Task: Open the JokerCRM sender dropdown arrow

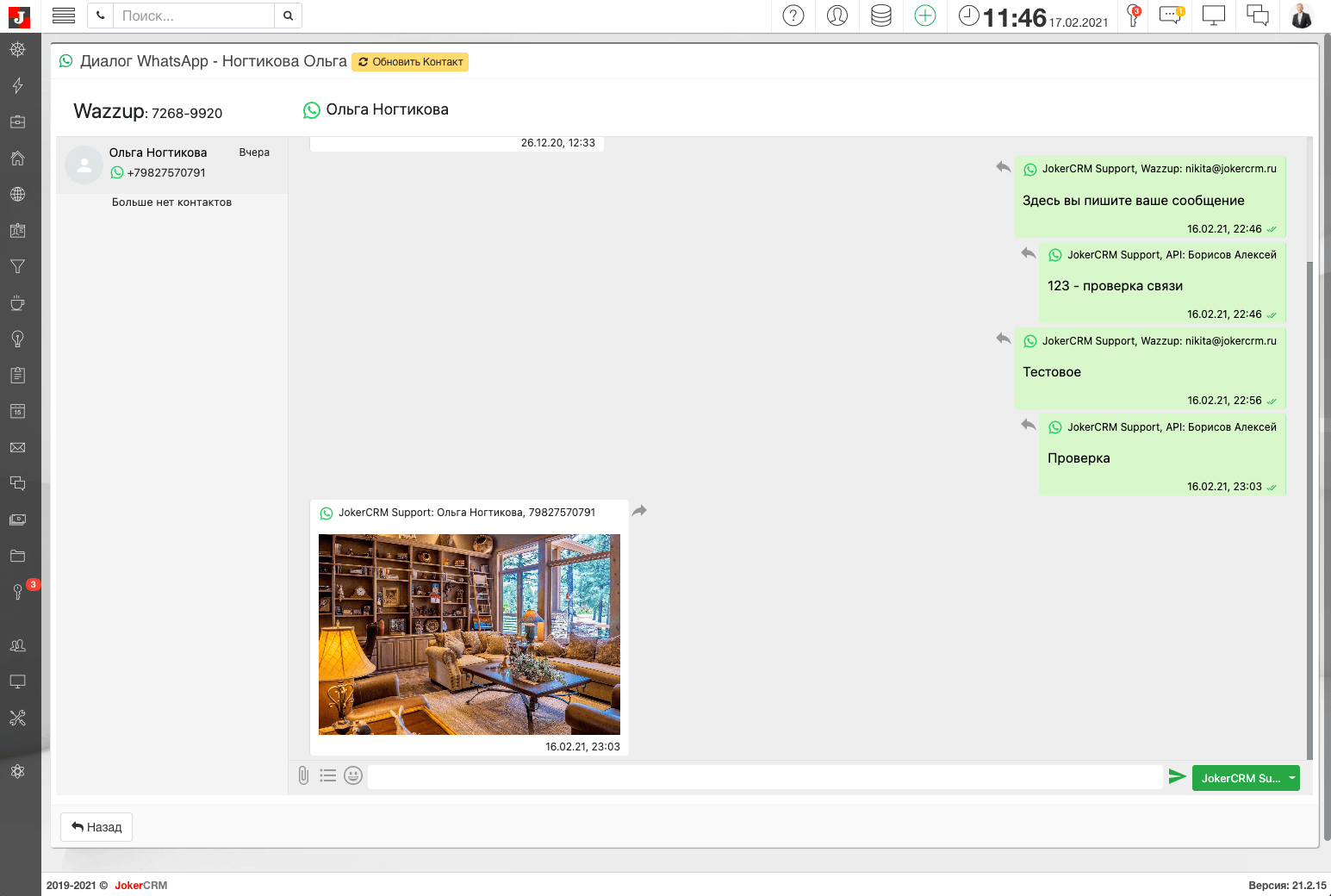Action: click(x=1291, y=777)
